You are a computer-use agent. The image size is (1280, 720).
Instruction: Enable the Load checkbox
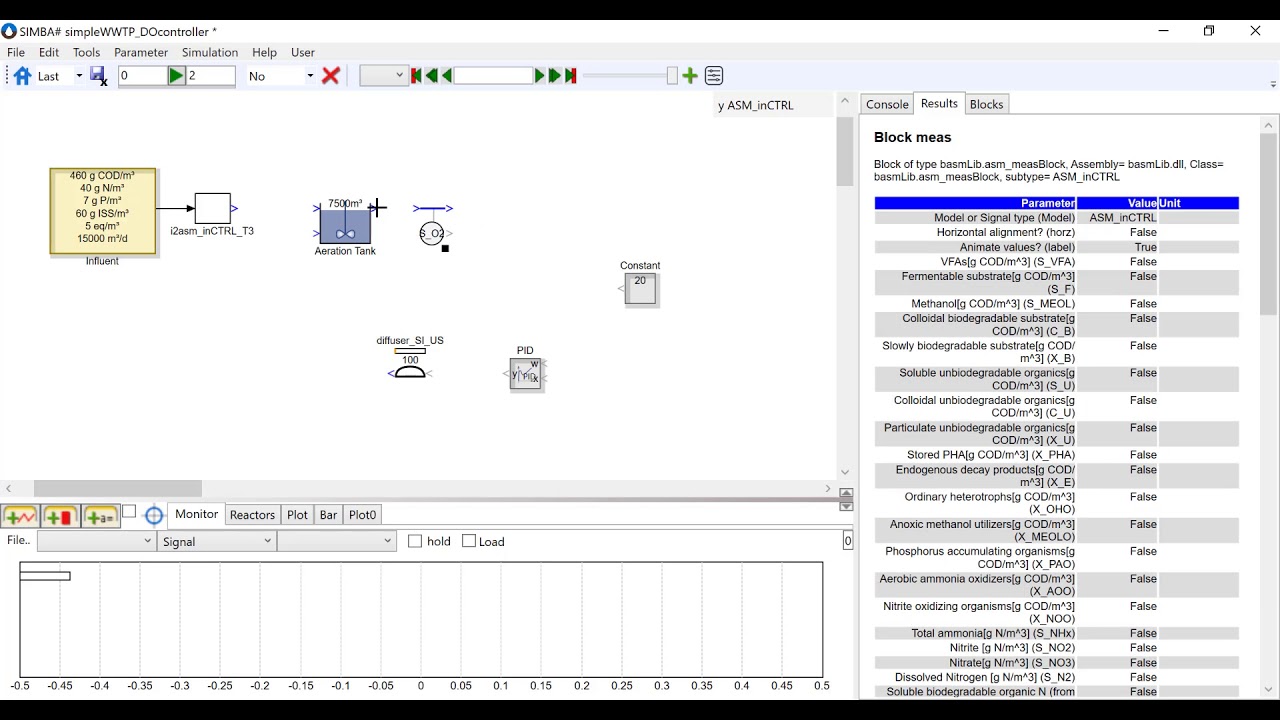[469, 541]
